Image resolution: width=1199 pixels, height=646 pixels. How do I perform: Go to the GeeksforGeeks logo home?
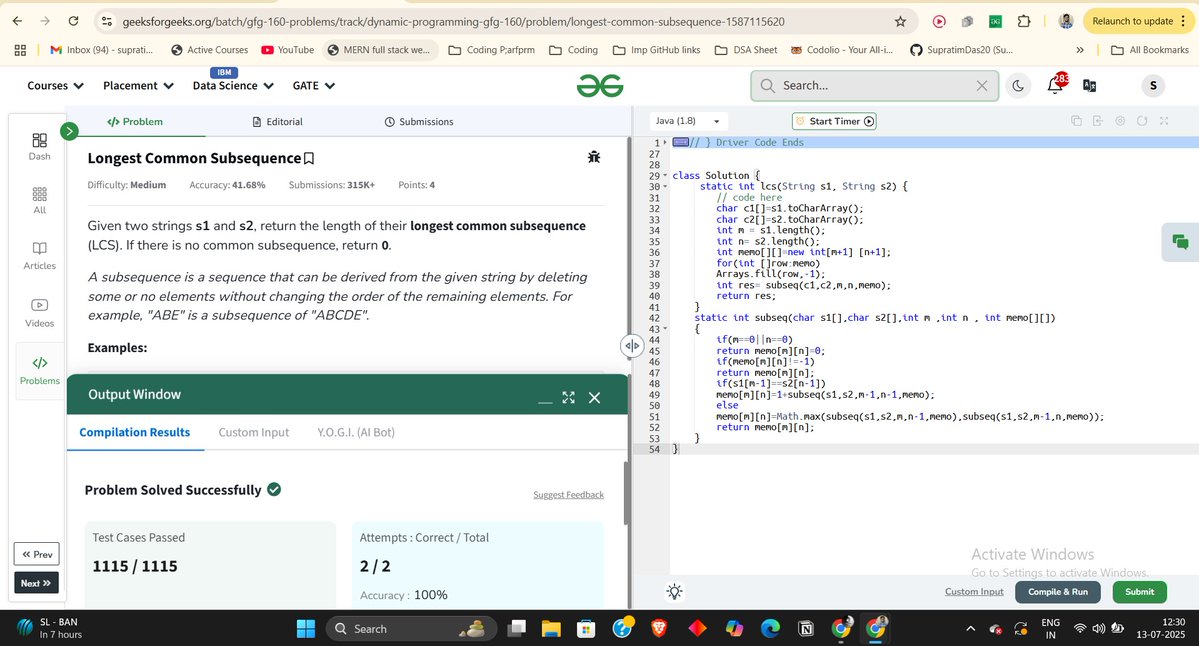pyautogui.click(x=600, y=86)
